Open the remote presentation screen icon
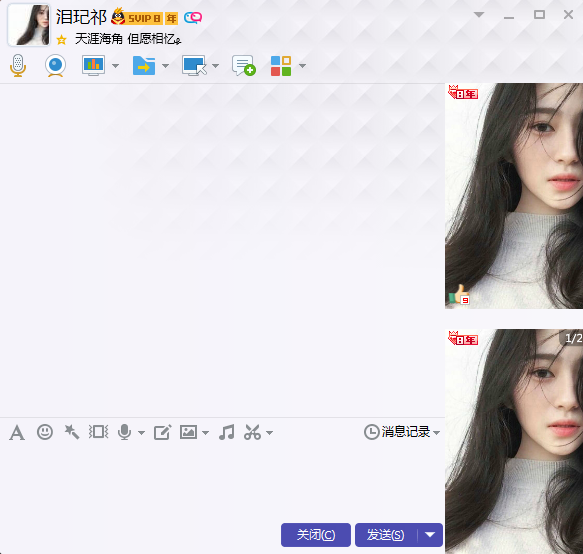 pos(93,65)
